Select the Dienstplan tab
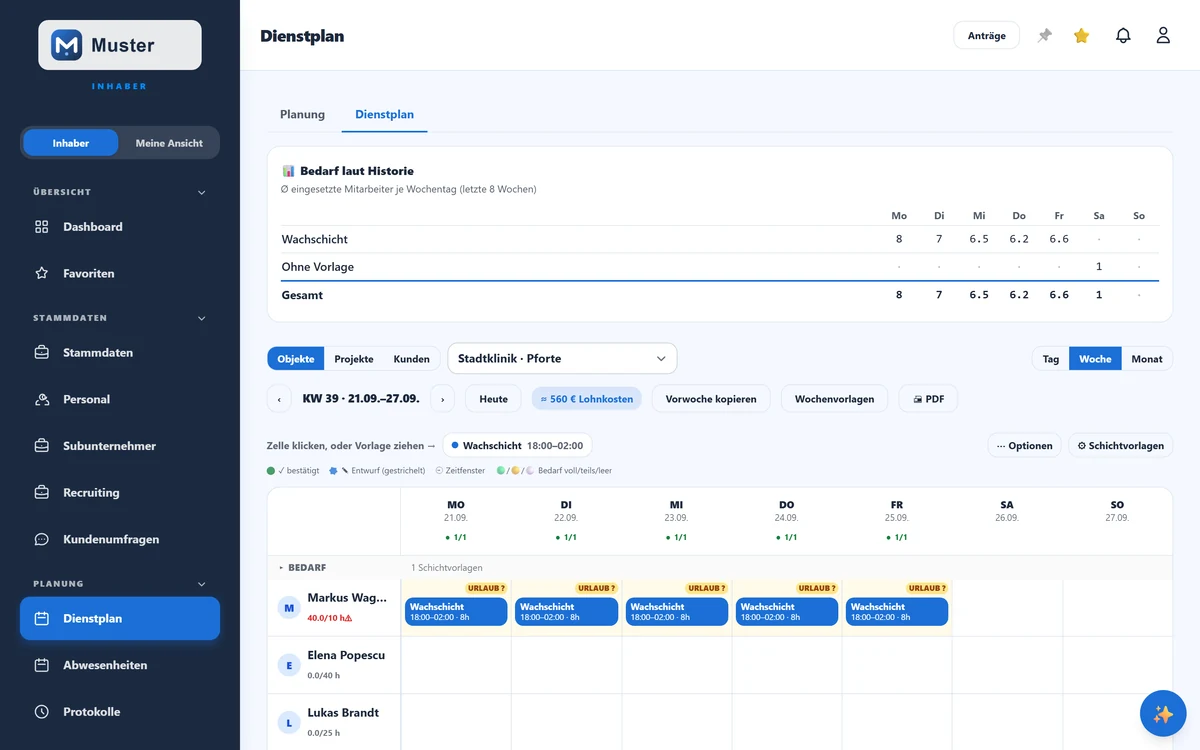 click(384, 114)
